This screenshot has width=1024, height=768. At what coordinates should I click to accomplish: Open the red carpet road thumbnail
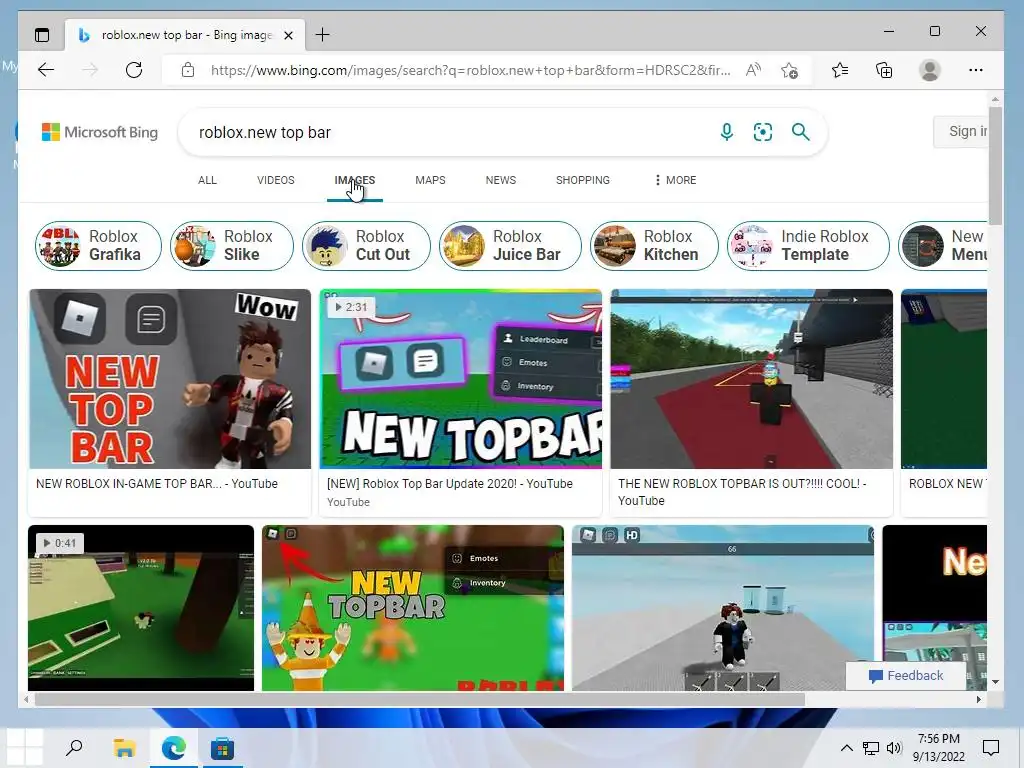tap(752, 379)
